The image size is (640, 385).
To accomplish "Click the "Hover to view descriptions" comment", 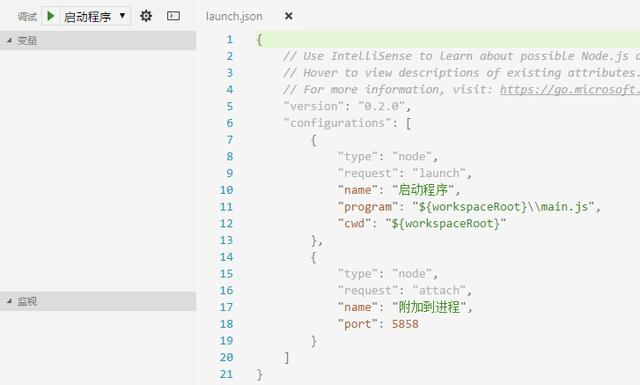I will point(461,73).
